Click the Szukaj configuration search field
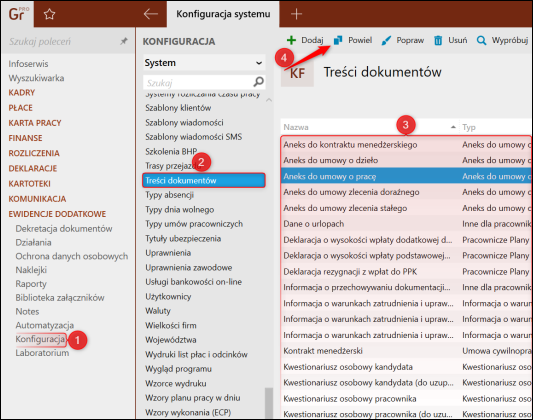Screen dimensions: 533x420 tap(199, 83)
